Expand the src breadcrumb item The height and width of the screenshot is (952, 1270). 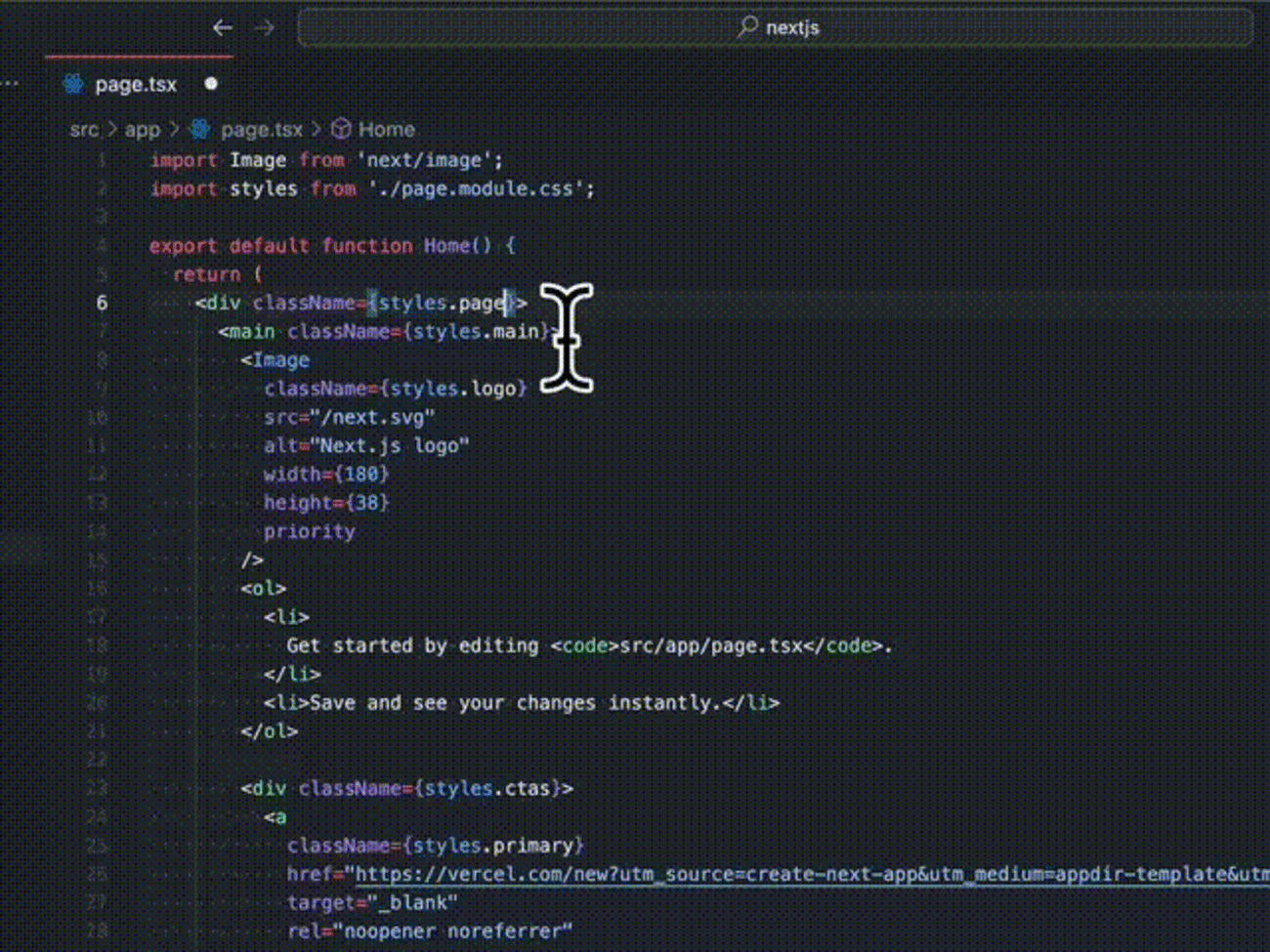click(x=85, y=128)
